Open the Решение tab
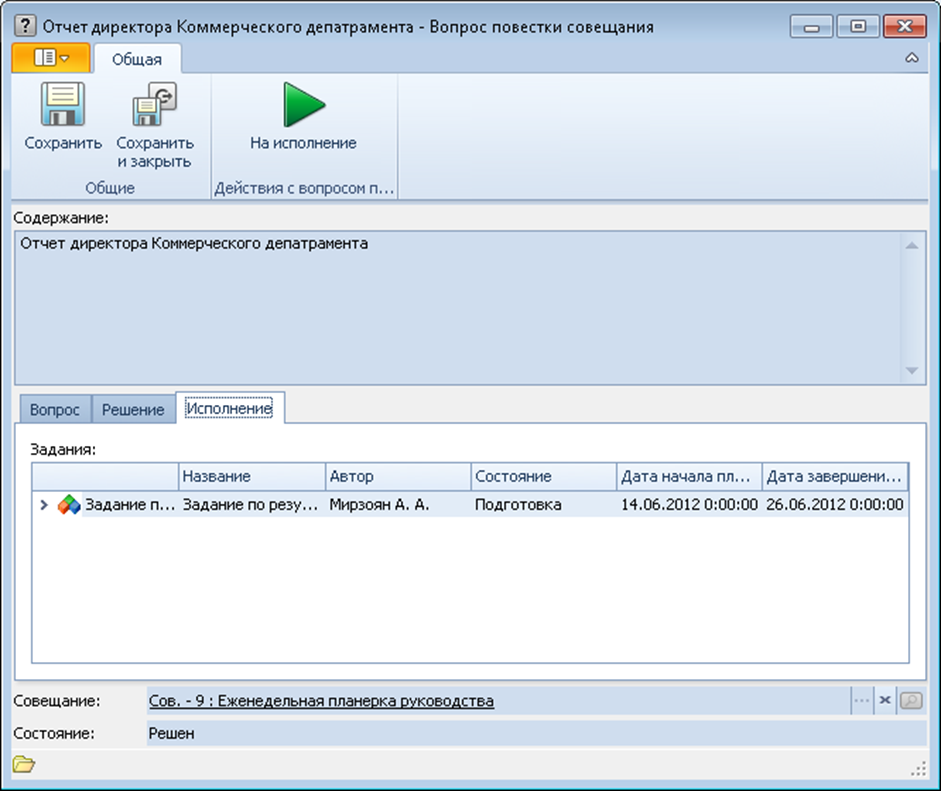The image size is (941, 791). [133, 409]
